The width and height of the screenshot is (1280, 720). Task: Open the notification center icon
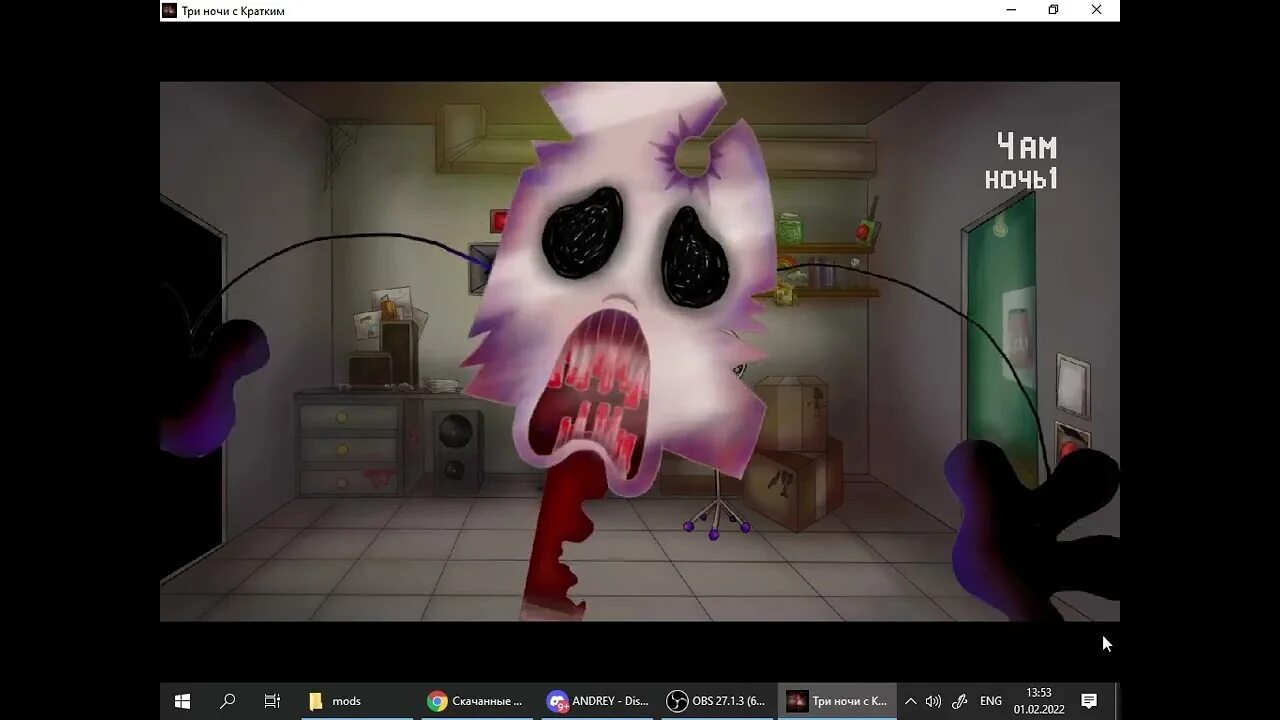click(1089, 701)
